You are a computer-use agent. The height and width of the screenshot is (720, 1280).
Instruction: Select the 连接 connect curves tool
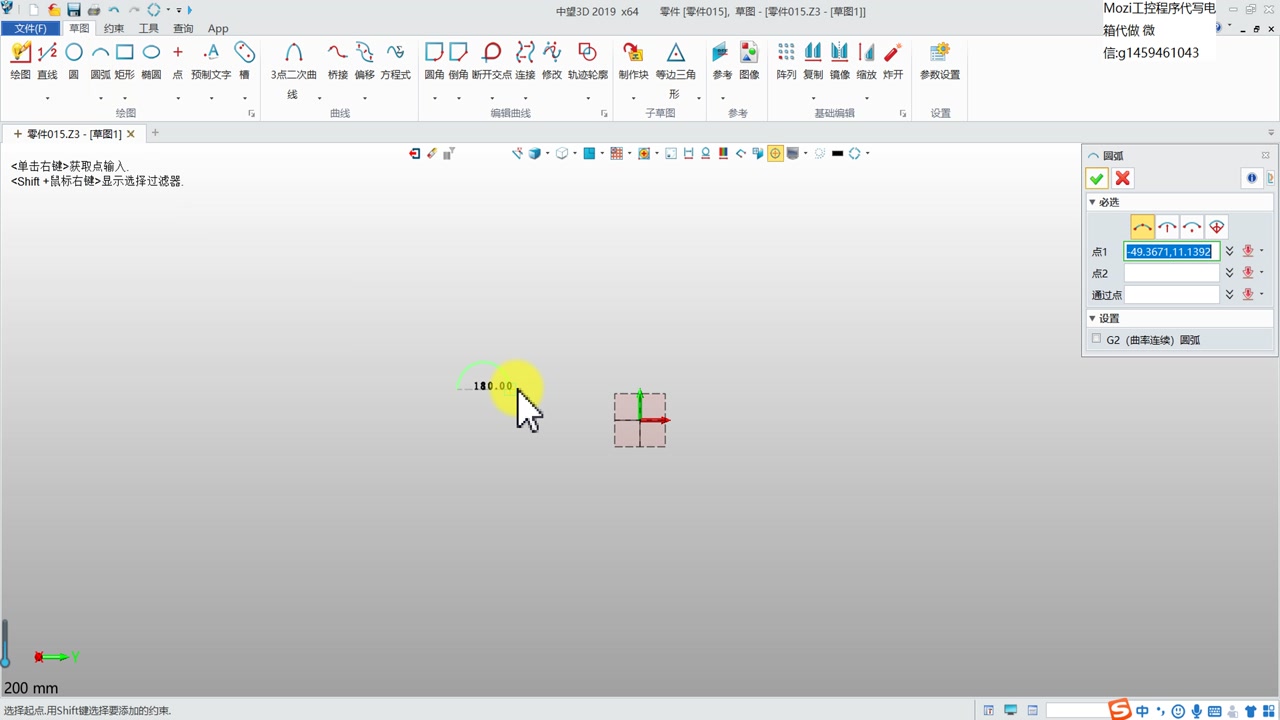tap(525, 62)
